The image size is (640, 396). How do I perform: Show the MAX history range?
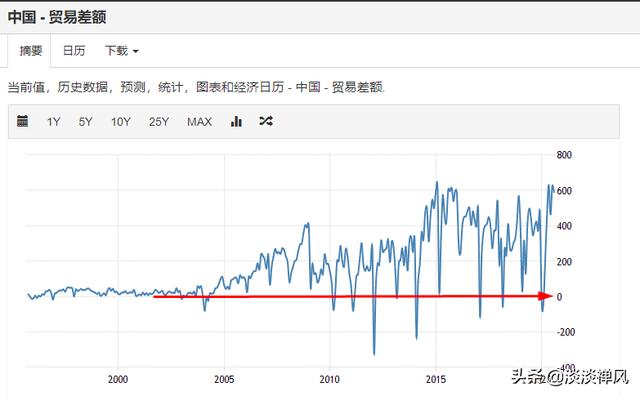[x=199, y=122]
